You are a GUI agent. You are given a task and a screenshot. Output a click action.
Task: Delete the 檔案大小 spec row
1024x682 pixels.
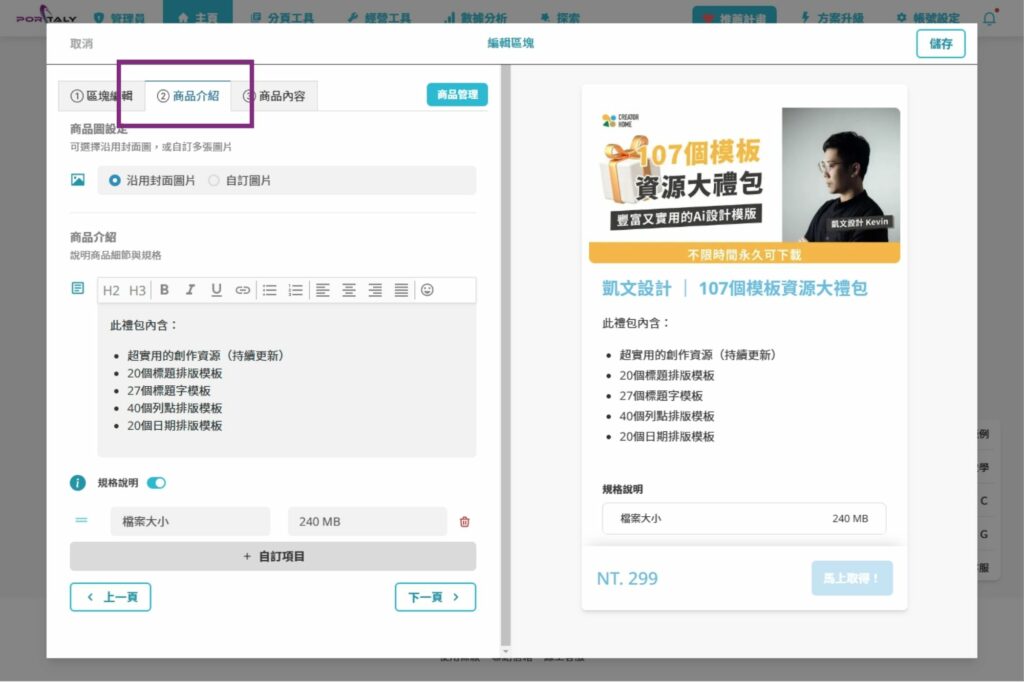(x=464, y=521)
